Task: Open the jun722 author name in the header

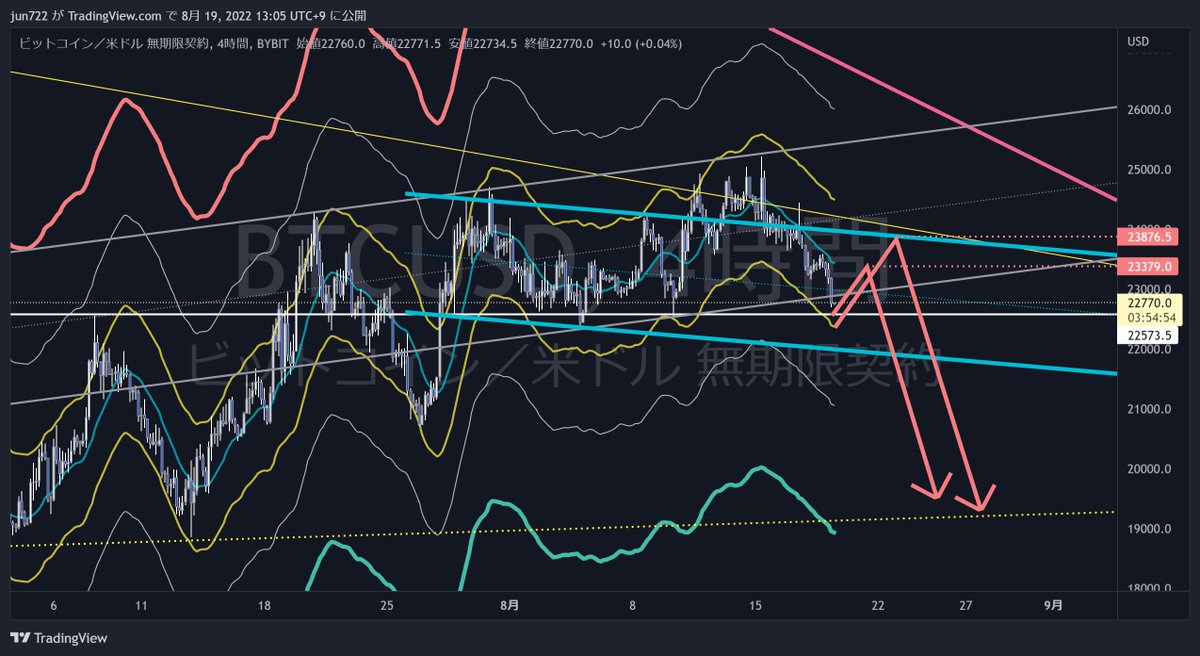Action: [x=28, y=16]
